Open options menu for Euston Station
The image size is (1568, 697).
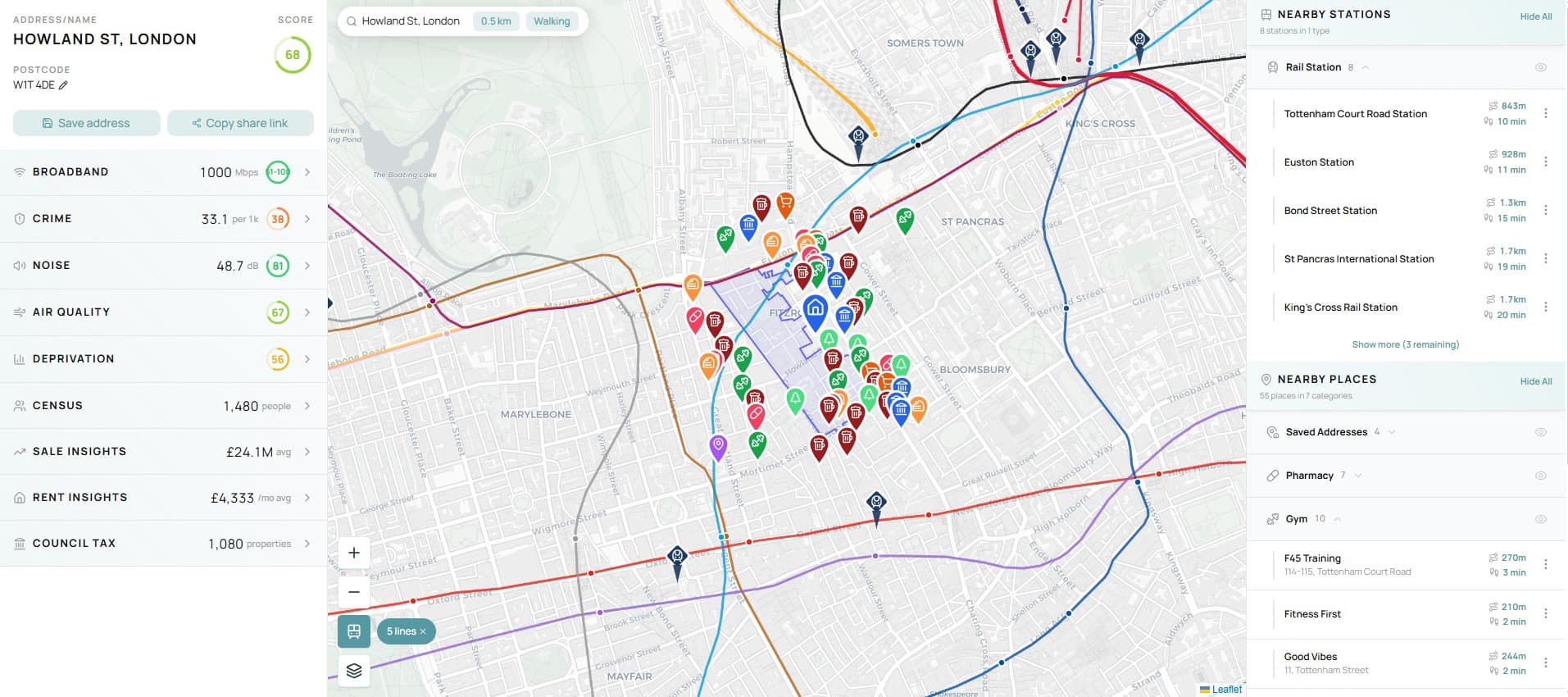click(x=1545, y=162)
